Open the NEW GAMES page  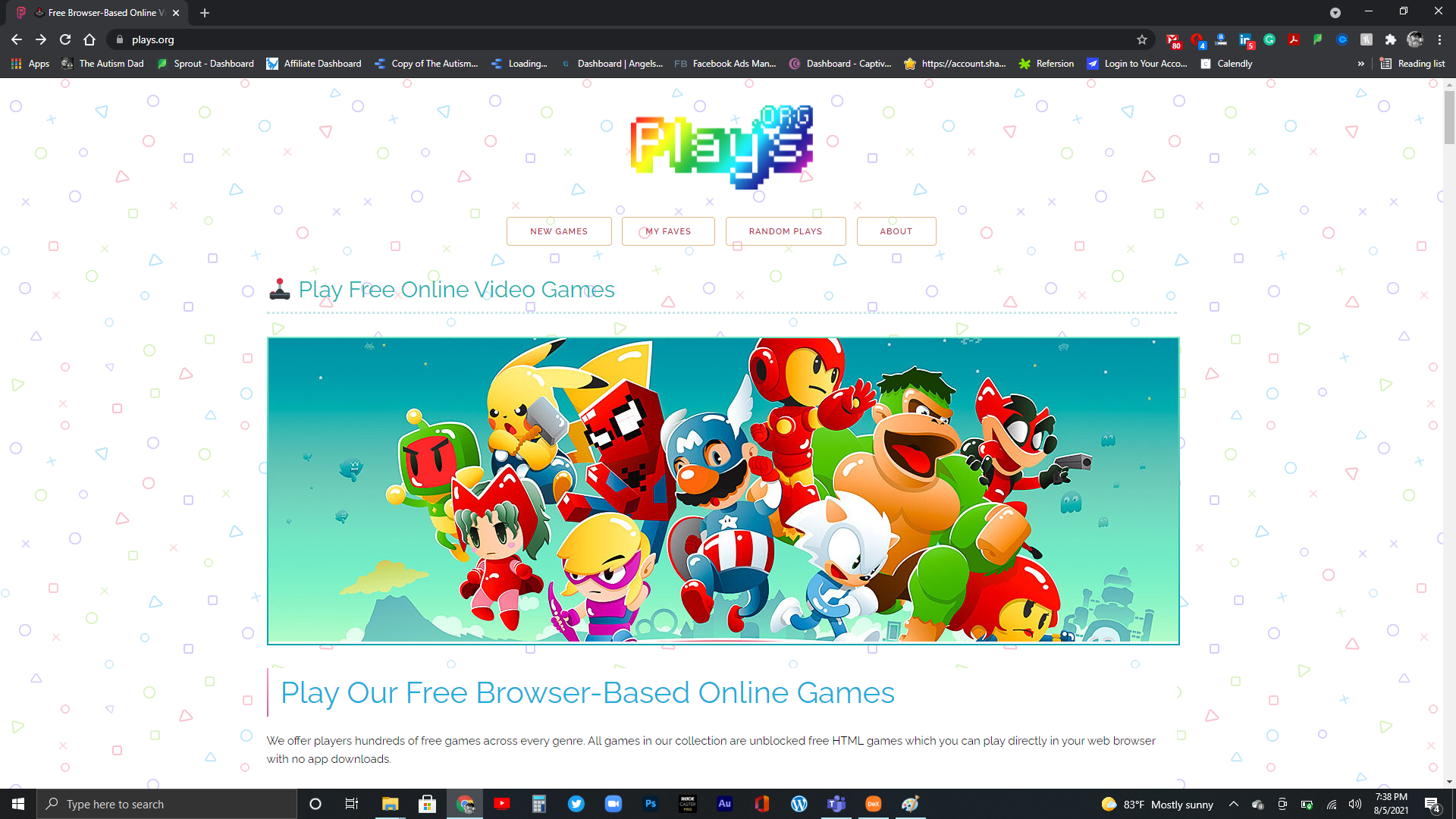point(559,231)
